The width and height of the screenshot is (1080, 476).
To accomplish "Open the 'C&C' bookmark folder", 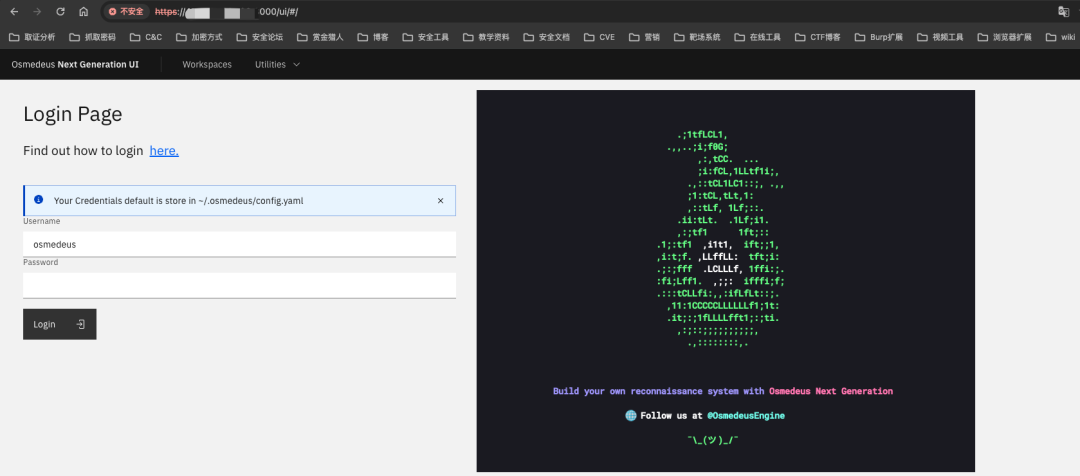I will click(x=146, y=37).
